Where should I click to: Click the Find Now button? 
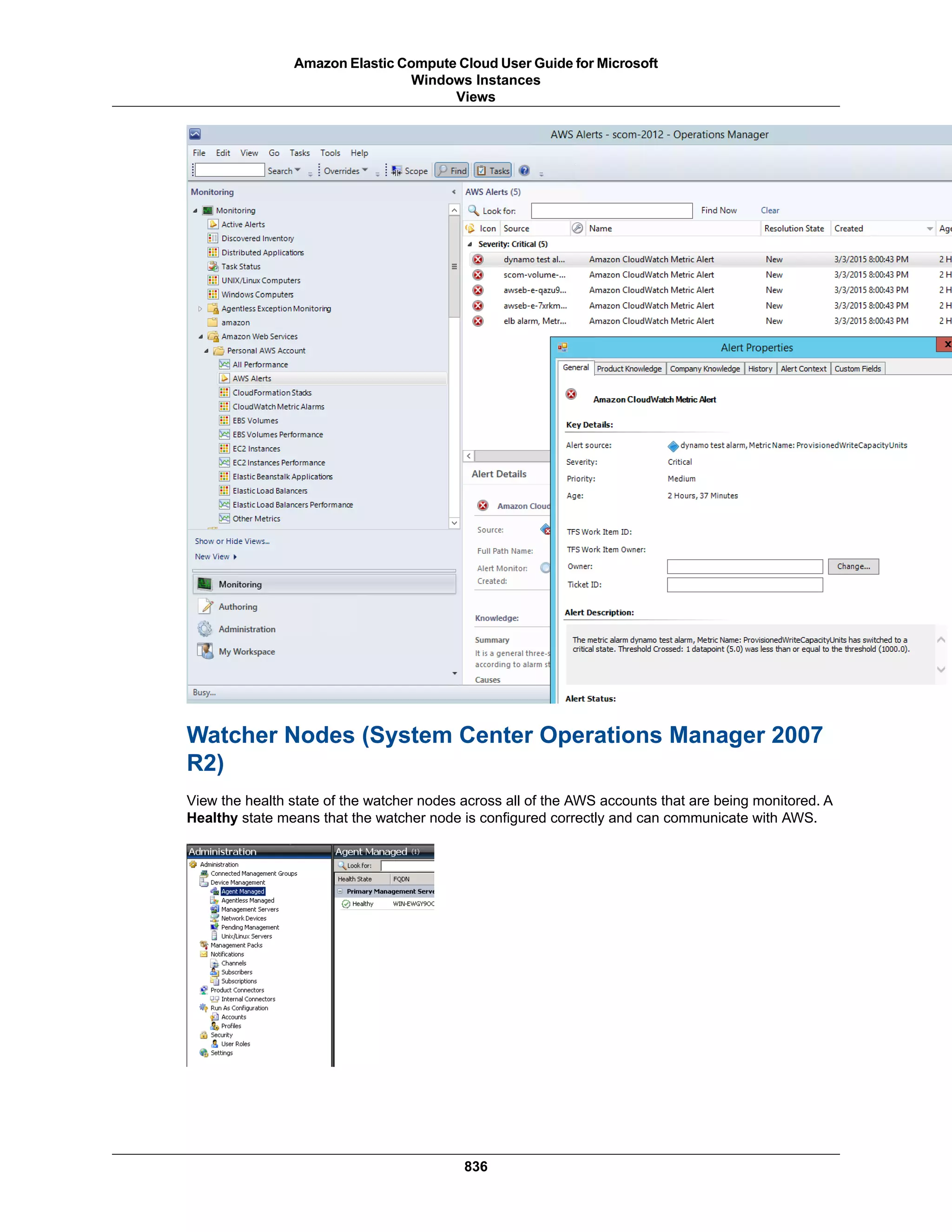(719, 211)
